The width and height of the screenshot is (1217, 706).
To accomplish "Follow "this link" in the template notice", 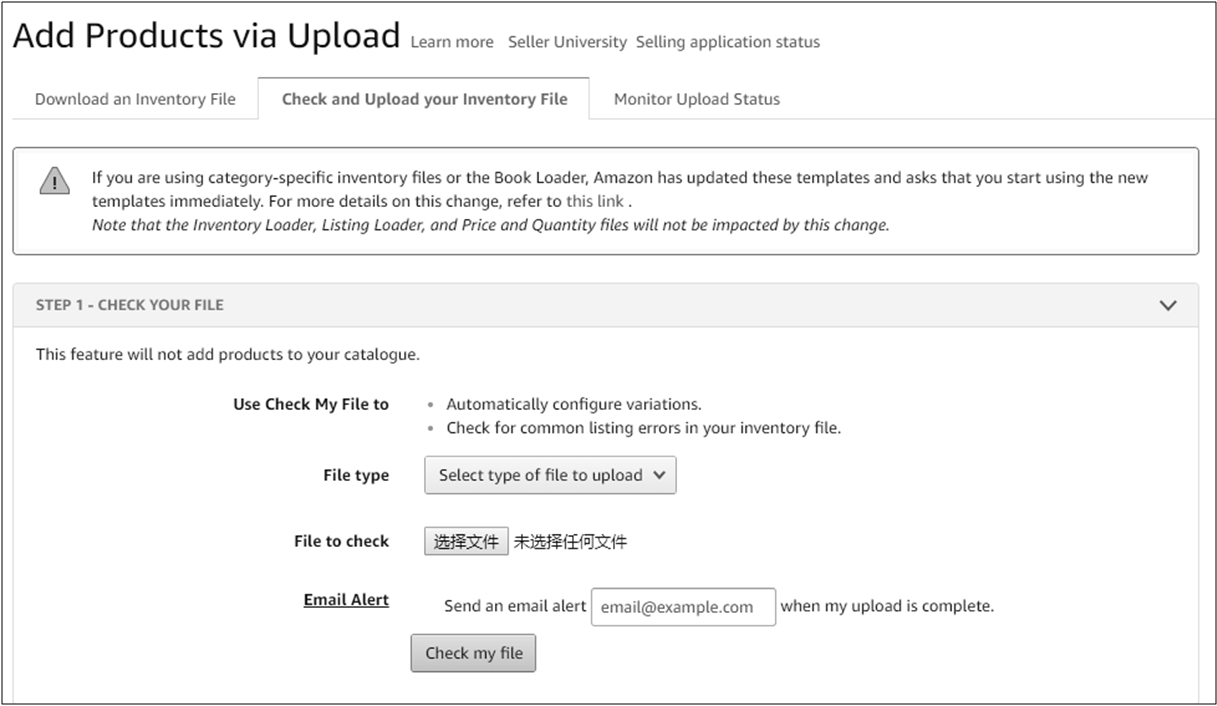I will [594, 201].
